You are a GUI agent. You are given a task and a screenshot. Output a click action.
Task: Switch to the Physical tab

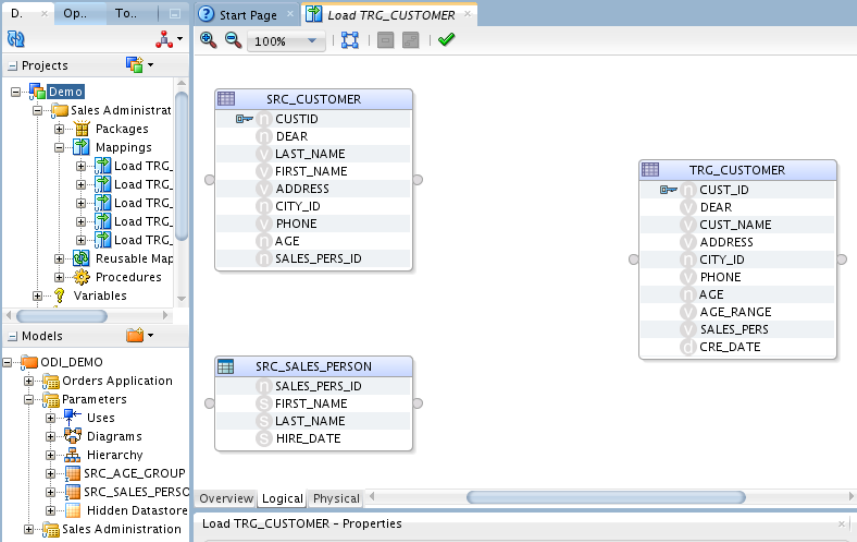coord(336,498)
